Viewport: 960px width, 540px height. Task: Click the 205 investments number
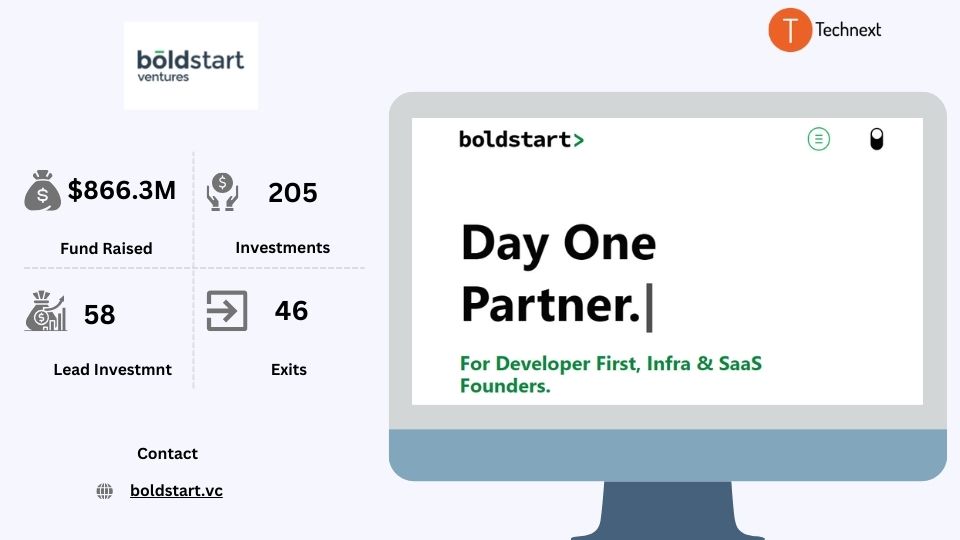[x=293, y=193]
